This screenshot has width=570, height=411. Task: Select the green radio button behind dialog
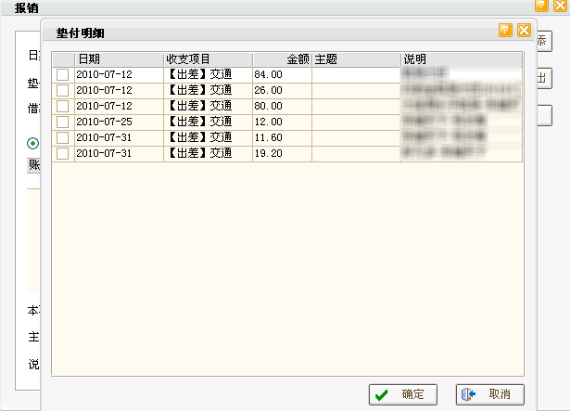coord(33,144)
